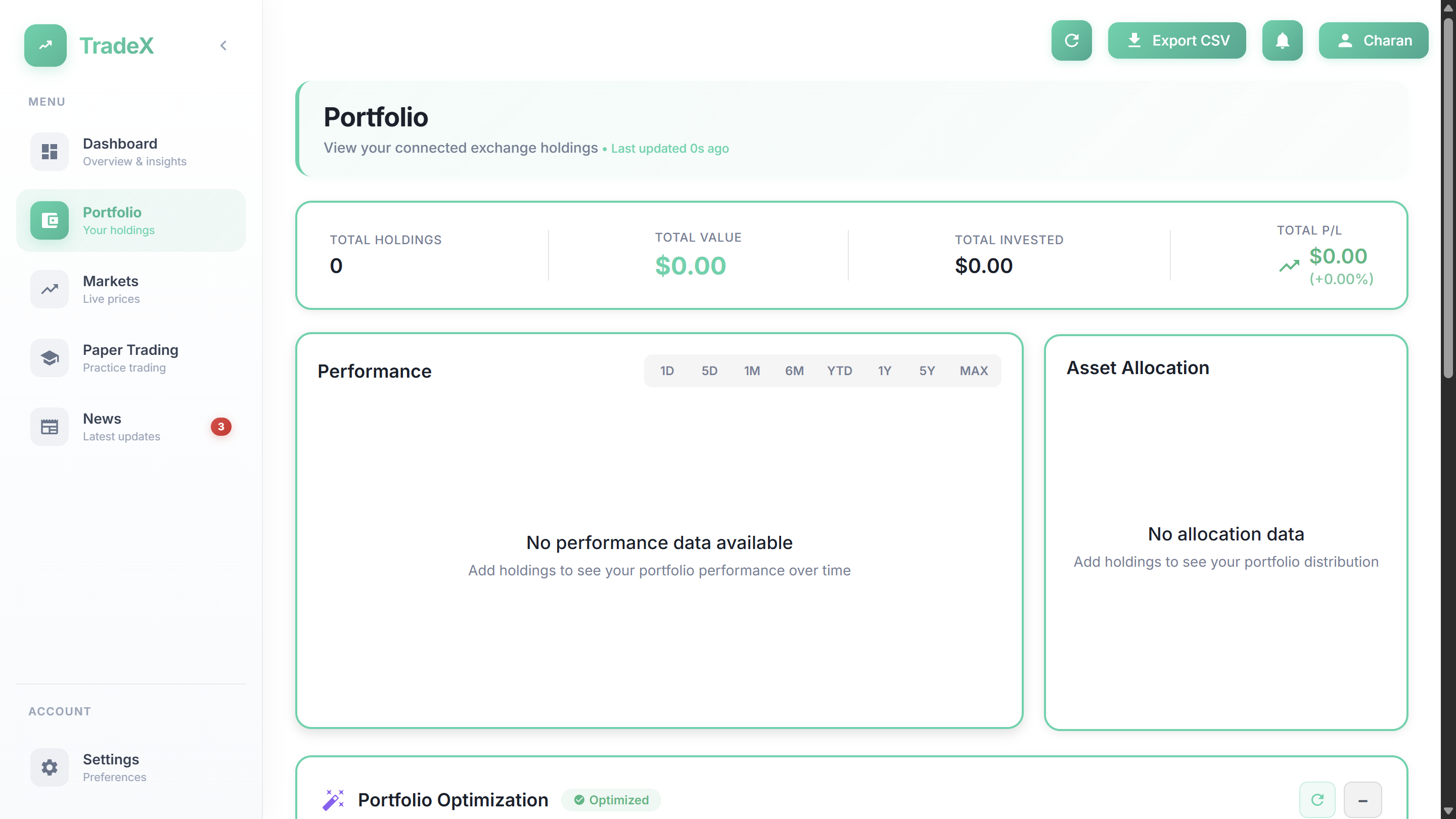1456x819 pixels.
Task: Click the TradeX logo icon
Action: click(45, 45)
